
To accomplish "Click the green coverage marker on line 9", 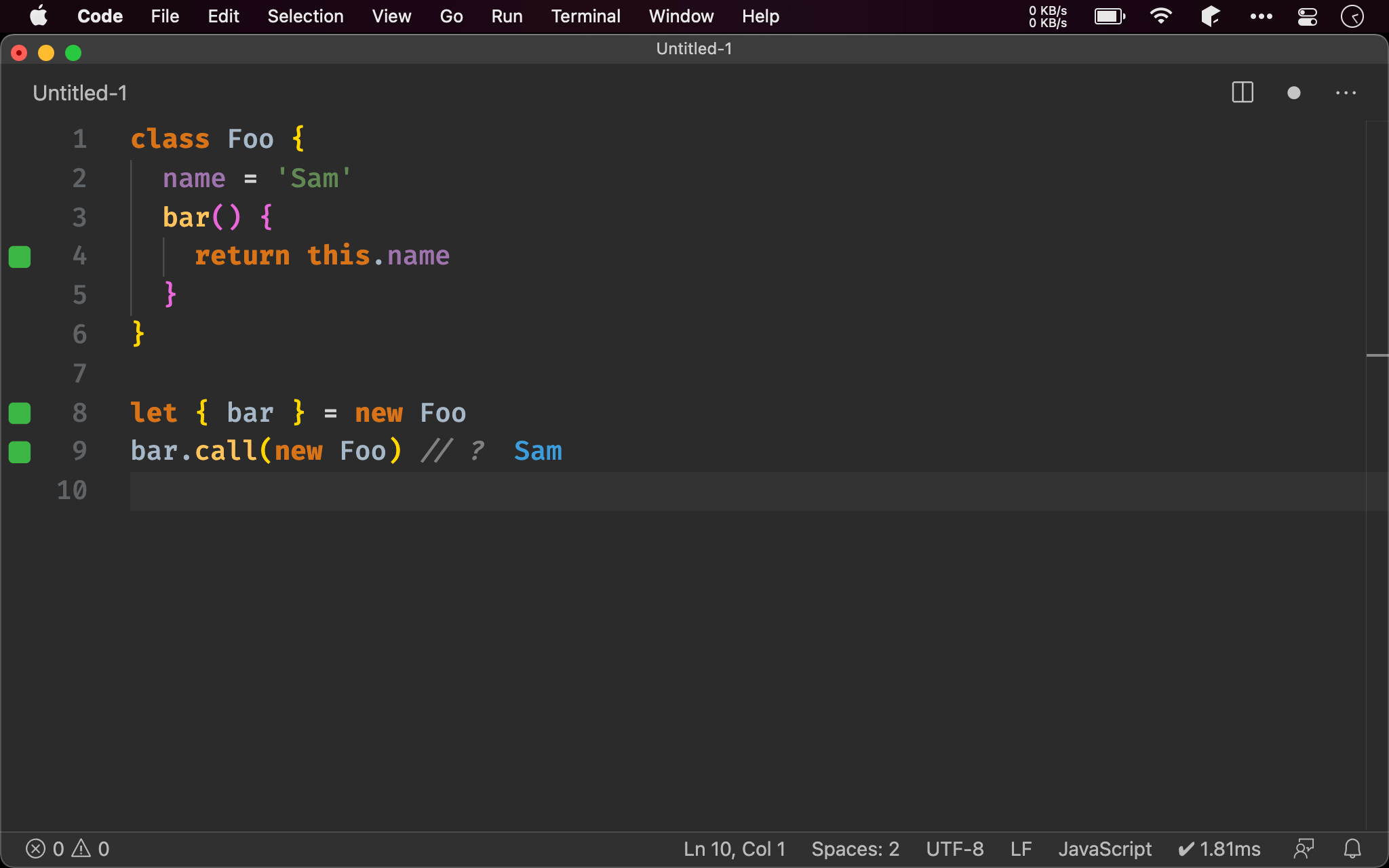I will tap(20, 452).
